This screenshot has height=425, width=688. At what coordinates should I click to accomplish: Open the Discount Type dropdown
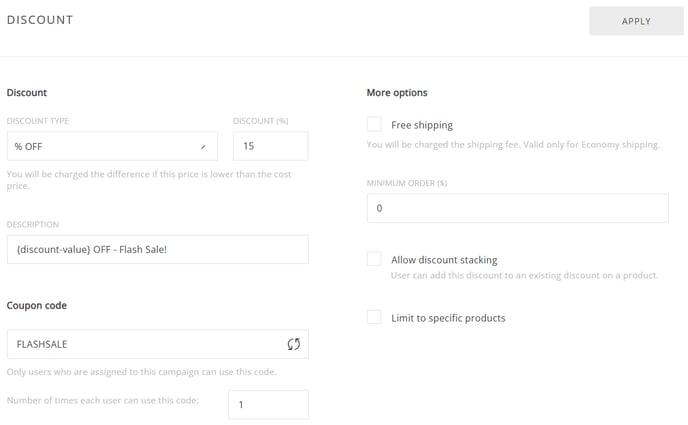[x=112, y=146]
